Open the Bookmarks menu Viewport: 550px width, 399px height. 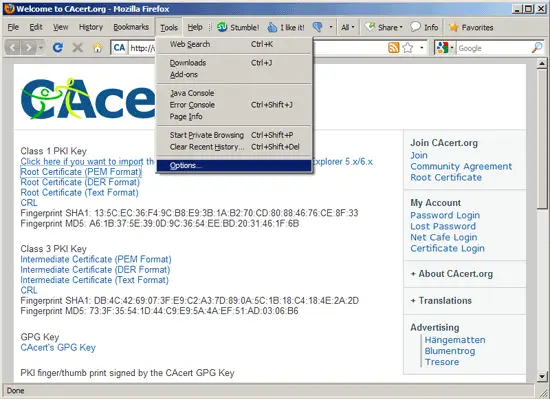131,27
